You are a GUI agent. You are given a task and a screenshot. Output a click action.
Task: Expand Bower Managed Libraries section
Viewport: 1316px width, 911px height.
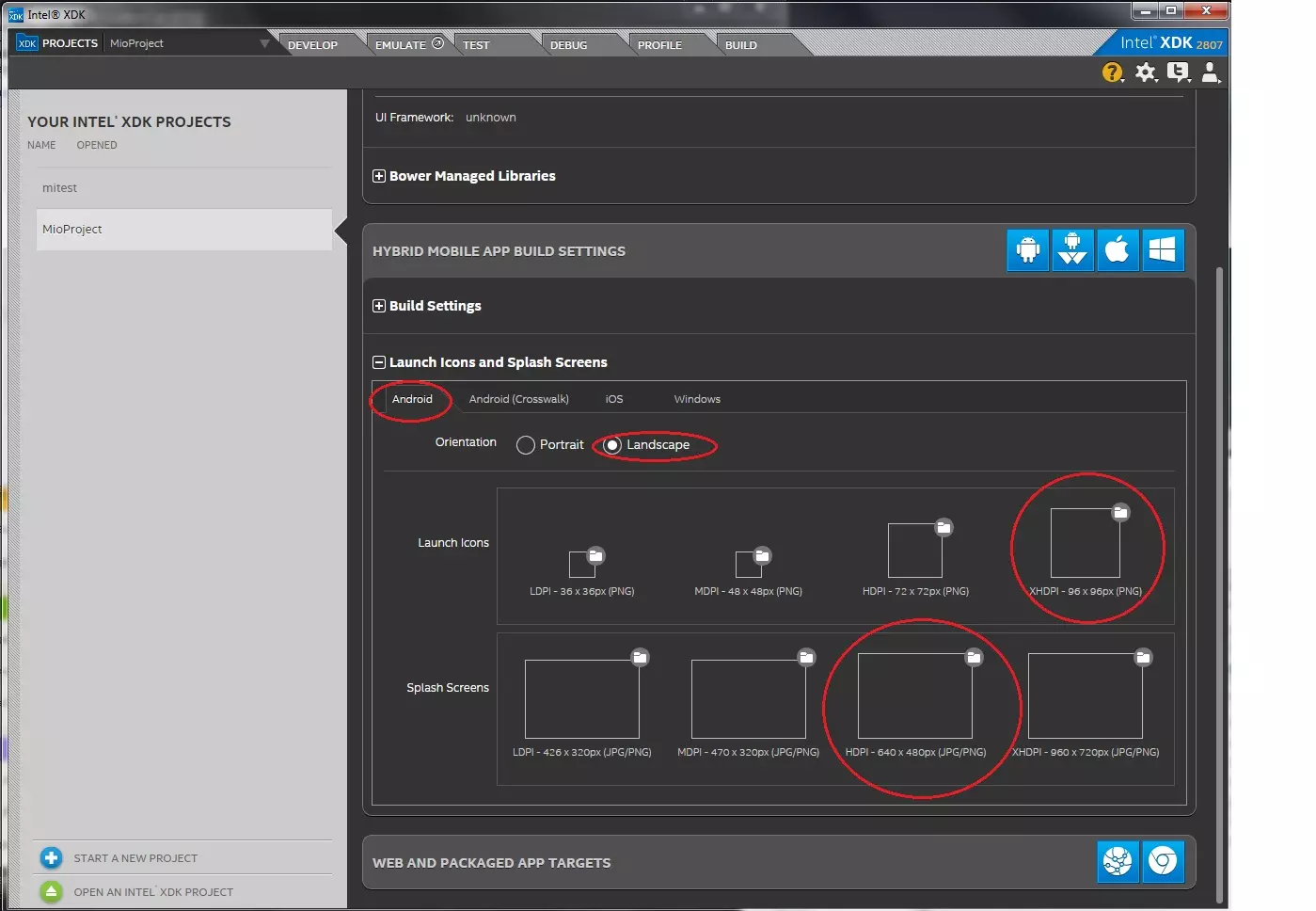point(379,176)
